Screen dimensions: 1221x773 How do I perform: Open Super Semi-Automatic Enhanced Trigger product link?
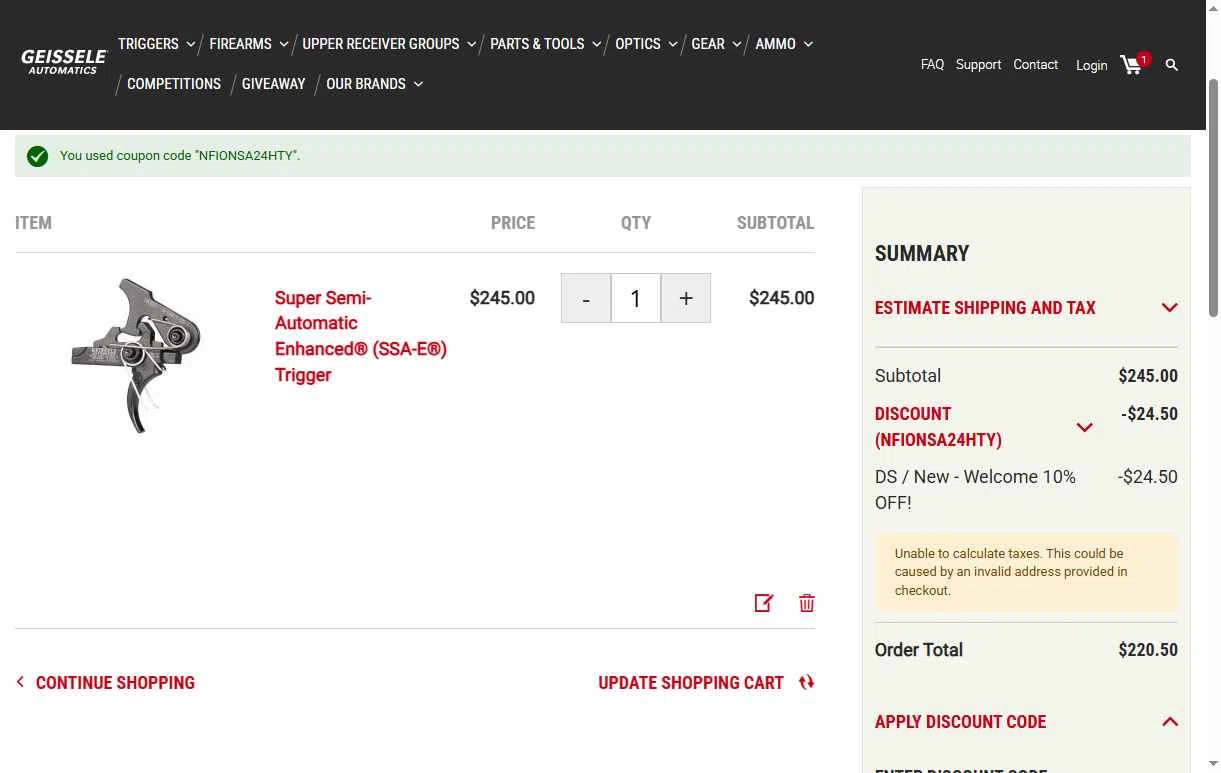coord(360,336)
